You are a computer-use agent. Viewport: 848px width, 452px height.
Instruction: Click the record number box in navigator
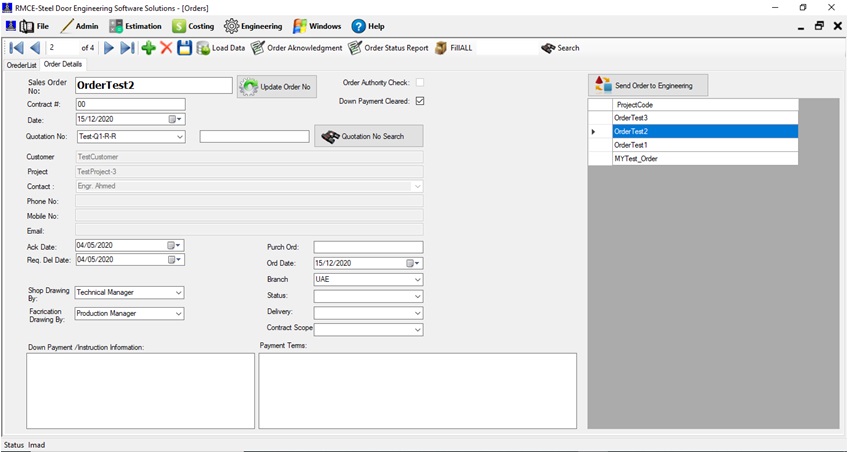pyautogui.click(x=62, y=48)
